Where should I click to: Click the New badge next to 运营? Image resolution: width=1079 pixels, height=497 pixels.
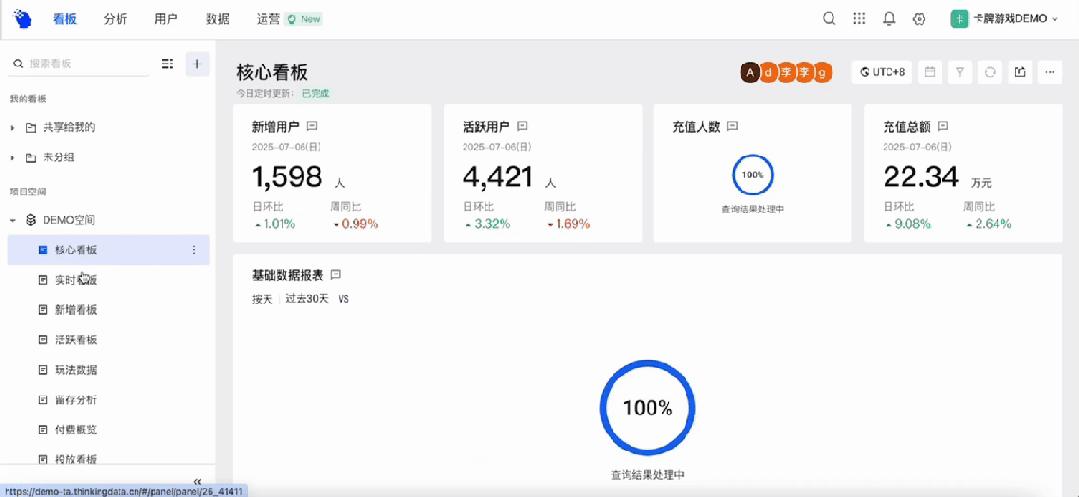[304, 19]
